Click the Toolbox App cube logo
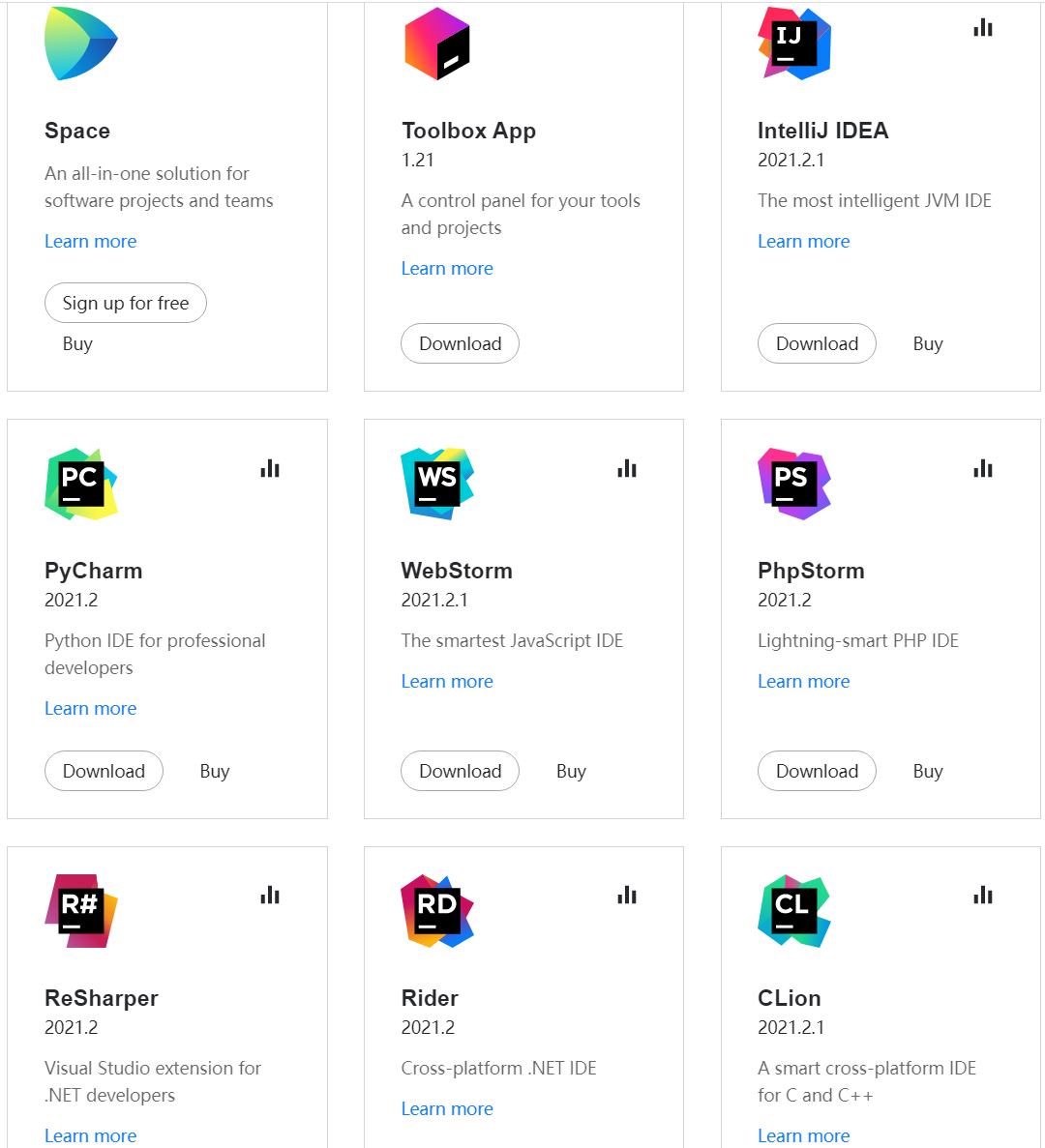The width and height of the screenshot is (1045, 1148). tap(437, 44)
